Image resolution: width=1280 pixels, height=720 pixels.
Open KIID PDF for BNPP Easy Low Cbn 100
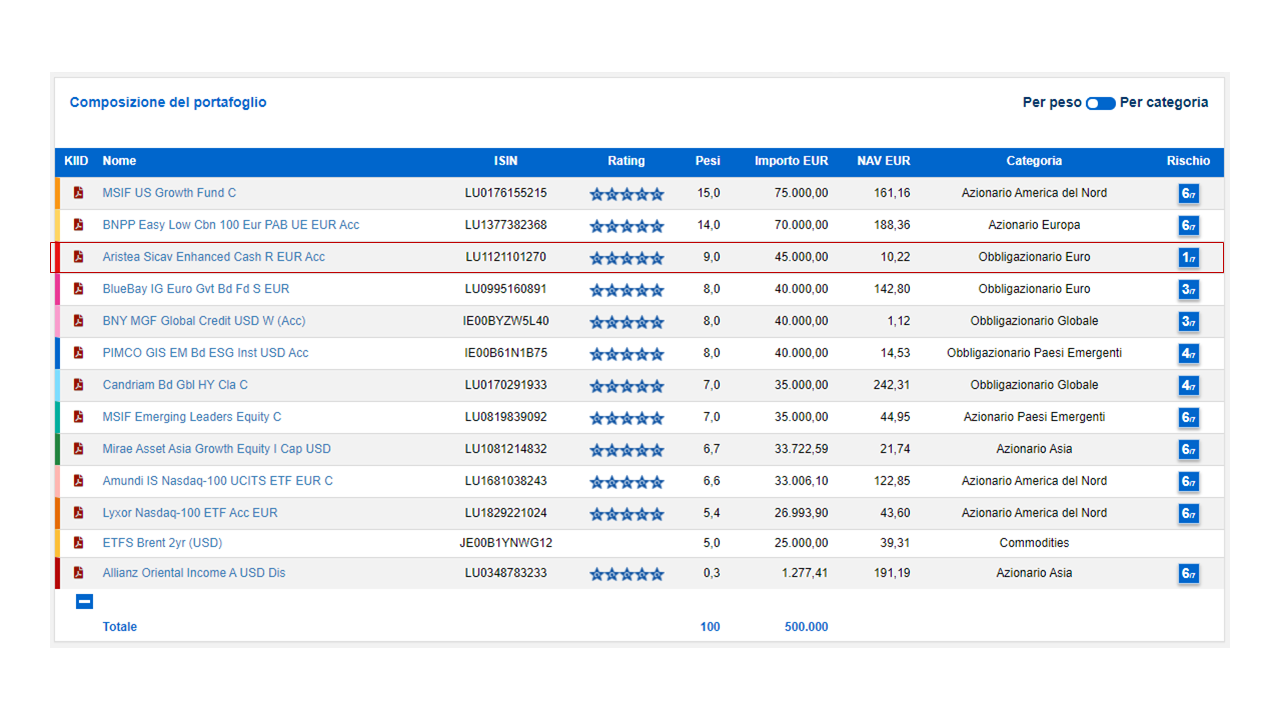(x=78, y=225)
